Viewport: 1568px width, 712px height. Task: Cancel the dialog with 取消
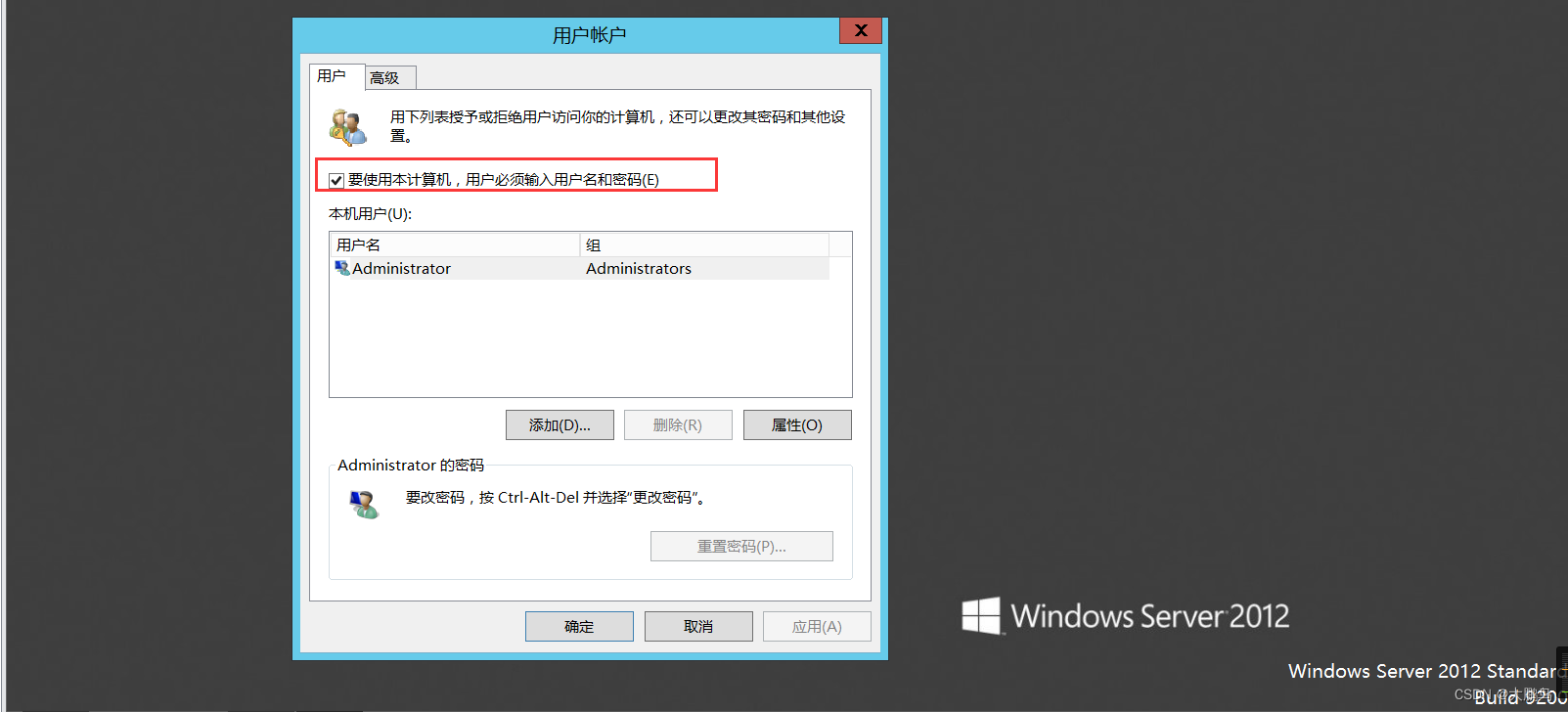(x=698, y=627)
